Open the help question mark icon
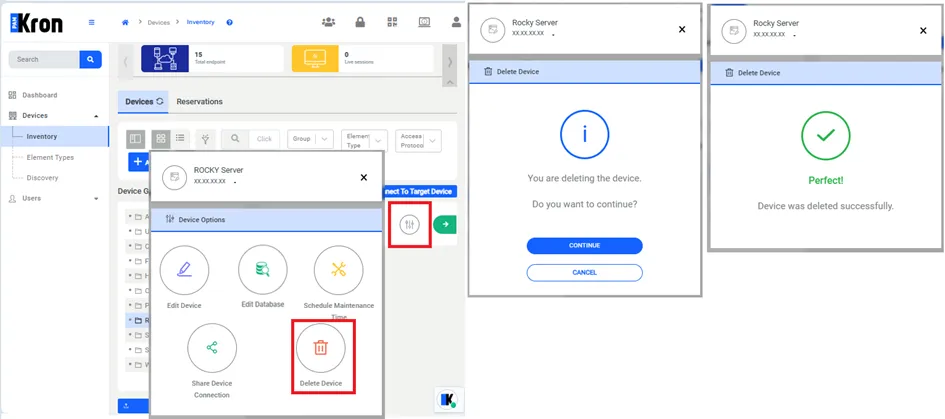The height and width of the screenshot is (419, 945). coord(230,22)
